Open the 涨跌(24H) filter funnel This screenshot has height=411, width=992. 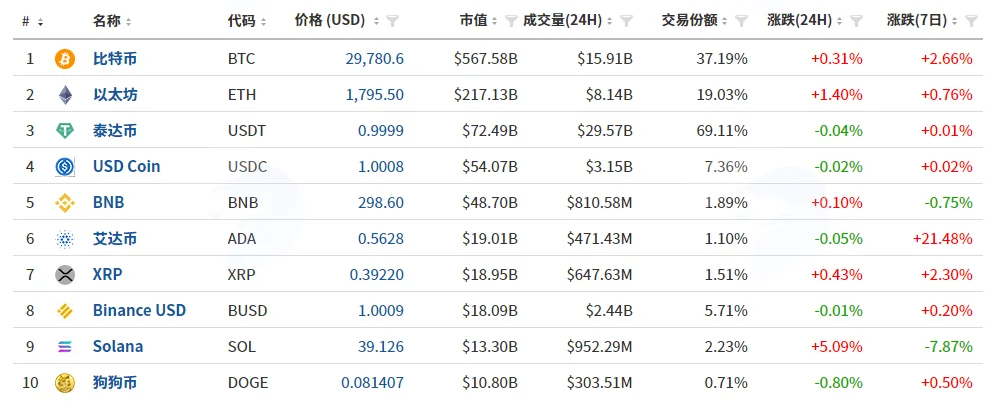click(857, 21)
